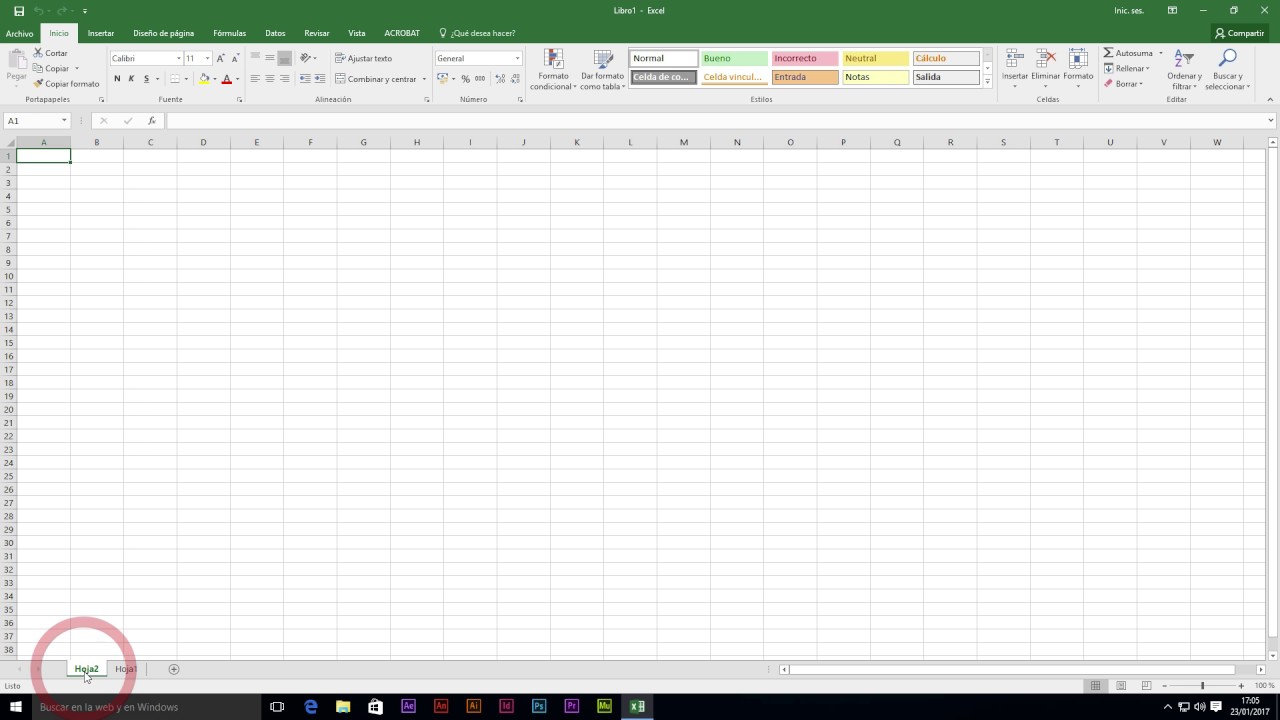
Task: Click Ajustar texto wrap button
Action: click(363, 58)
